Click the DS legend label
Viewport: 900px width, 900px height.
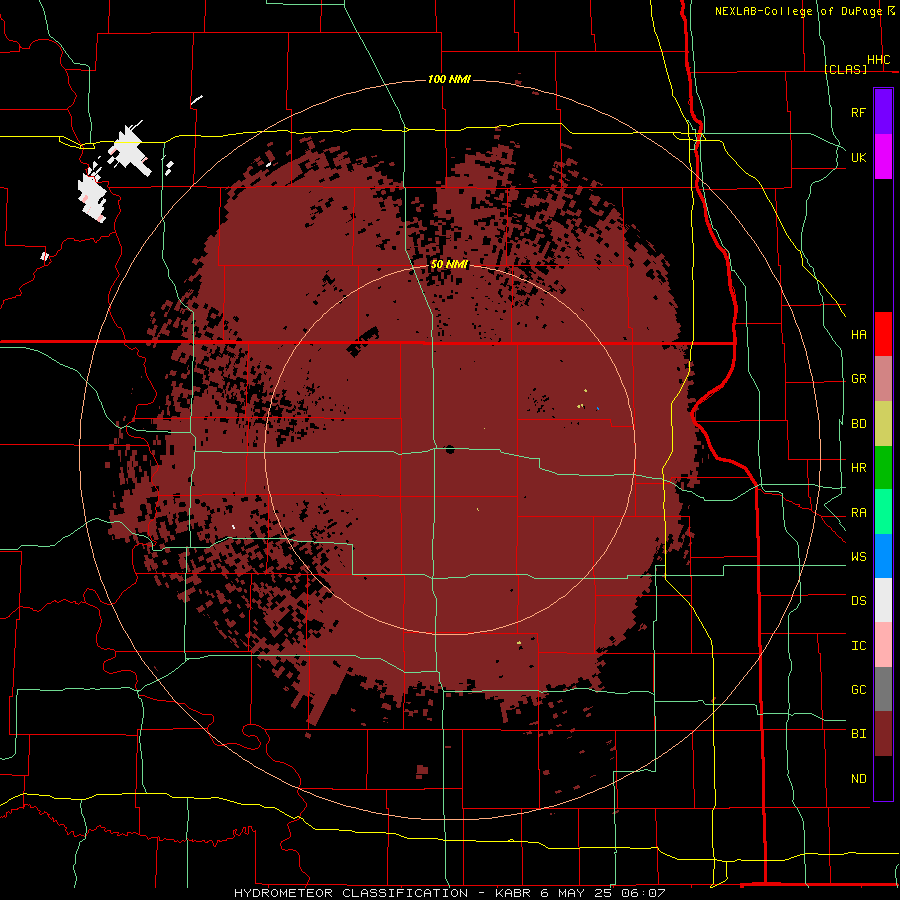click(859, 601)
